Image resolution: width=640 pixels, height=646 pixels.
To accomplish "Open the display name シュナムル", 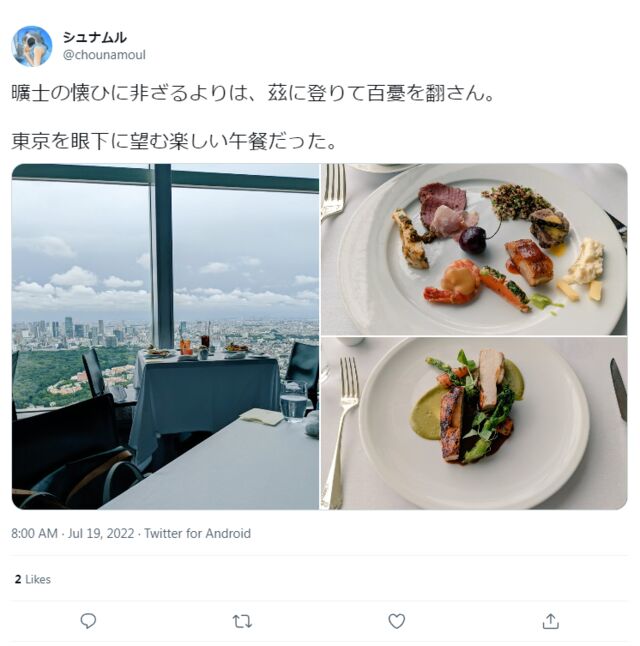I will 94,37.
